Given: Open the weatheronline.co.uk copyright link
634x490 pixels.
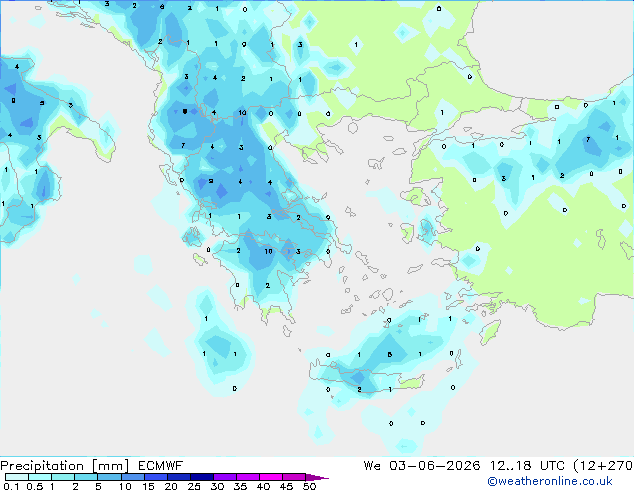Looking at the screenshot, I should 550,481.
